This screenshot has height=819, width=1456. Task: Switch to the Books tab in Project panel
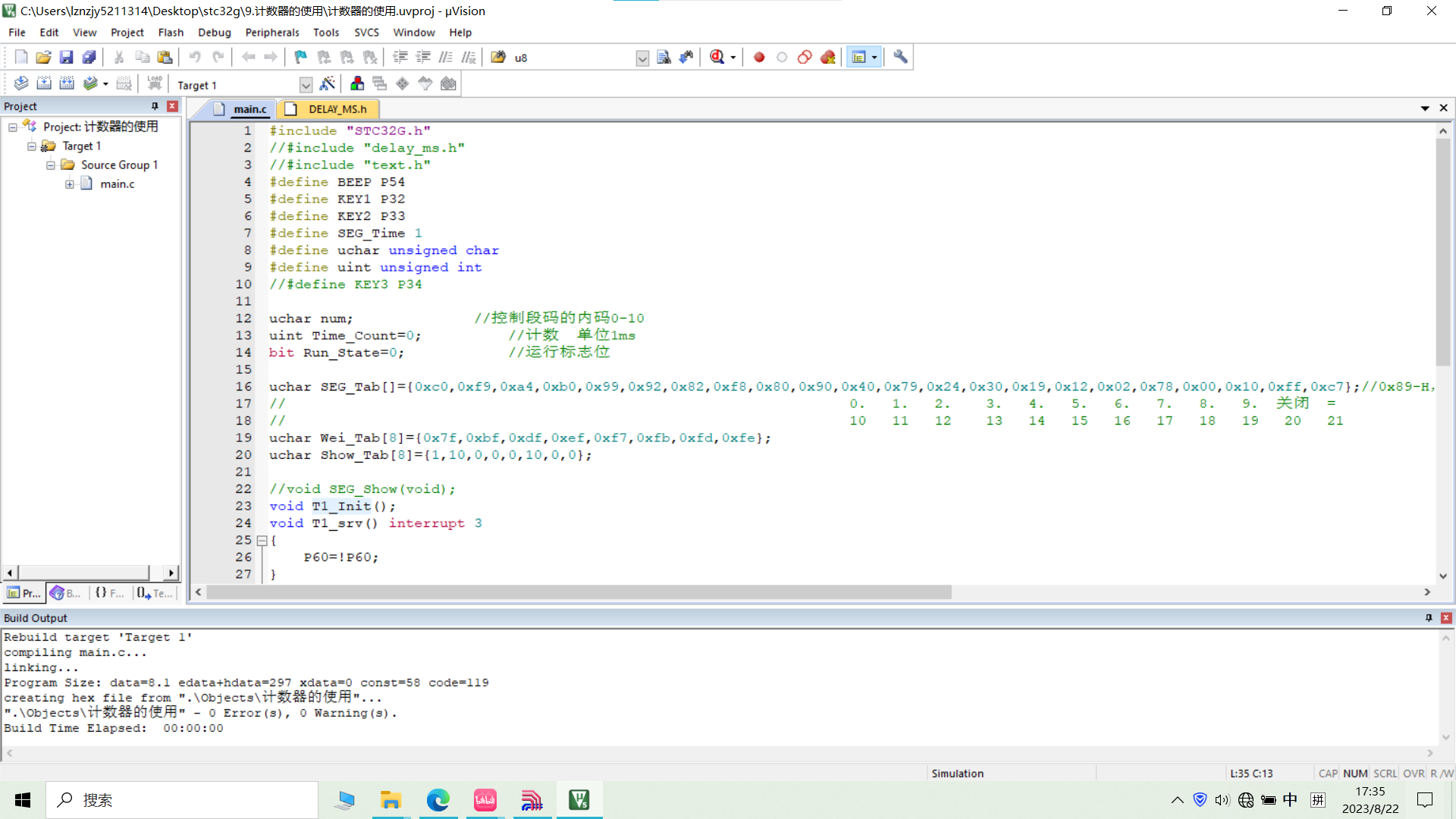coord(66,593)
